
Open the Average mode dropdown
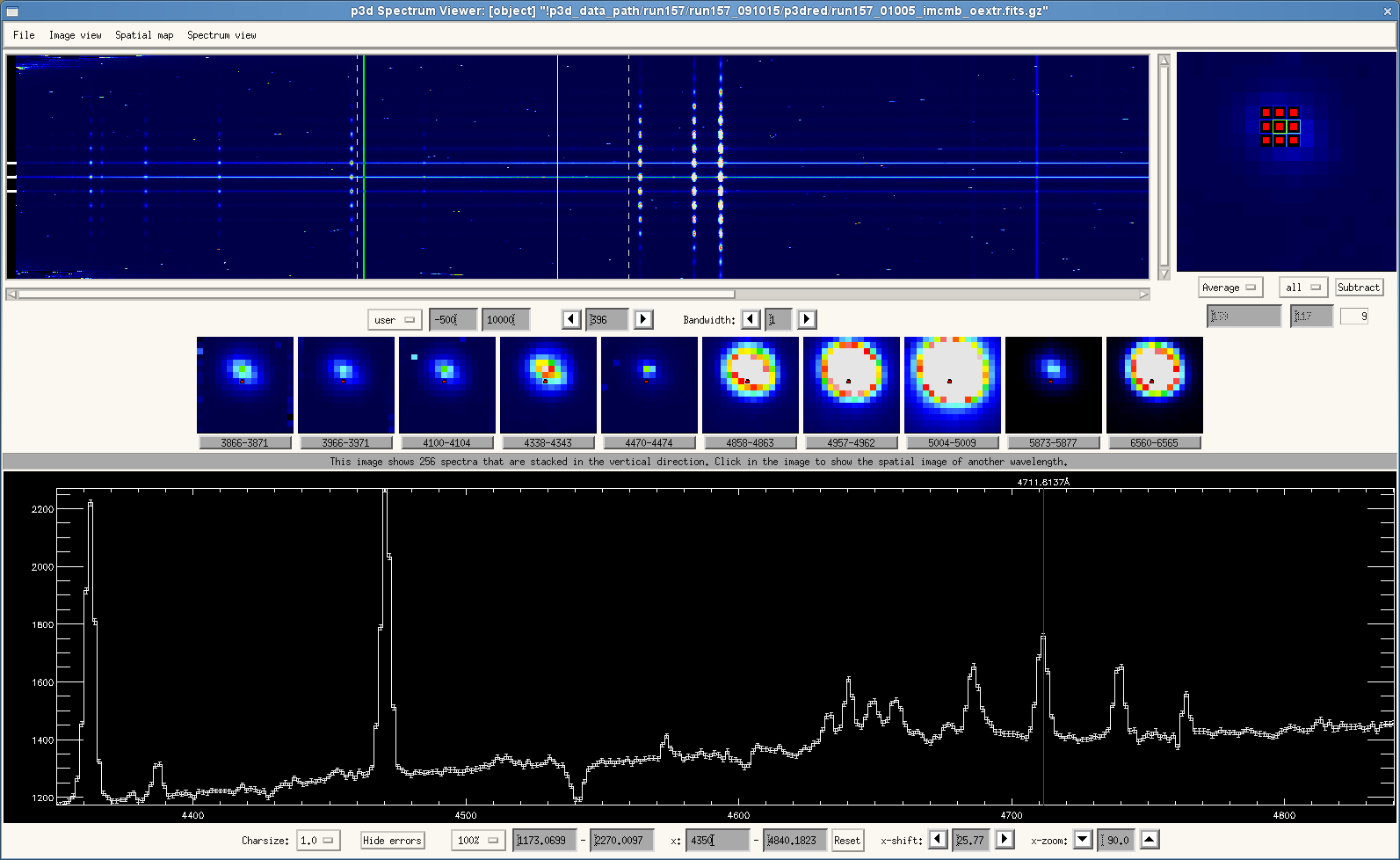tap(1229, 288)
